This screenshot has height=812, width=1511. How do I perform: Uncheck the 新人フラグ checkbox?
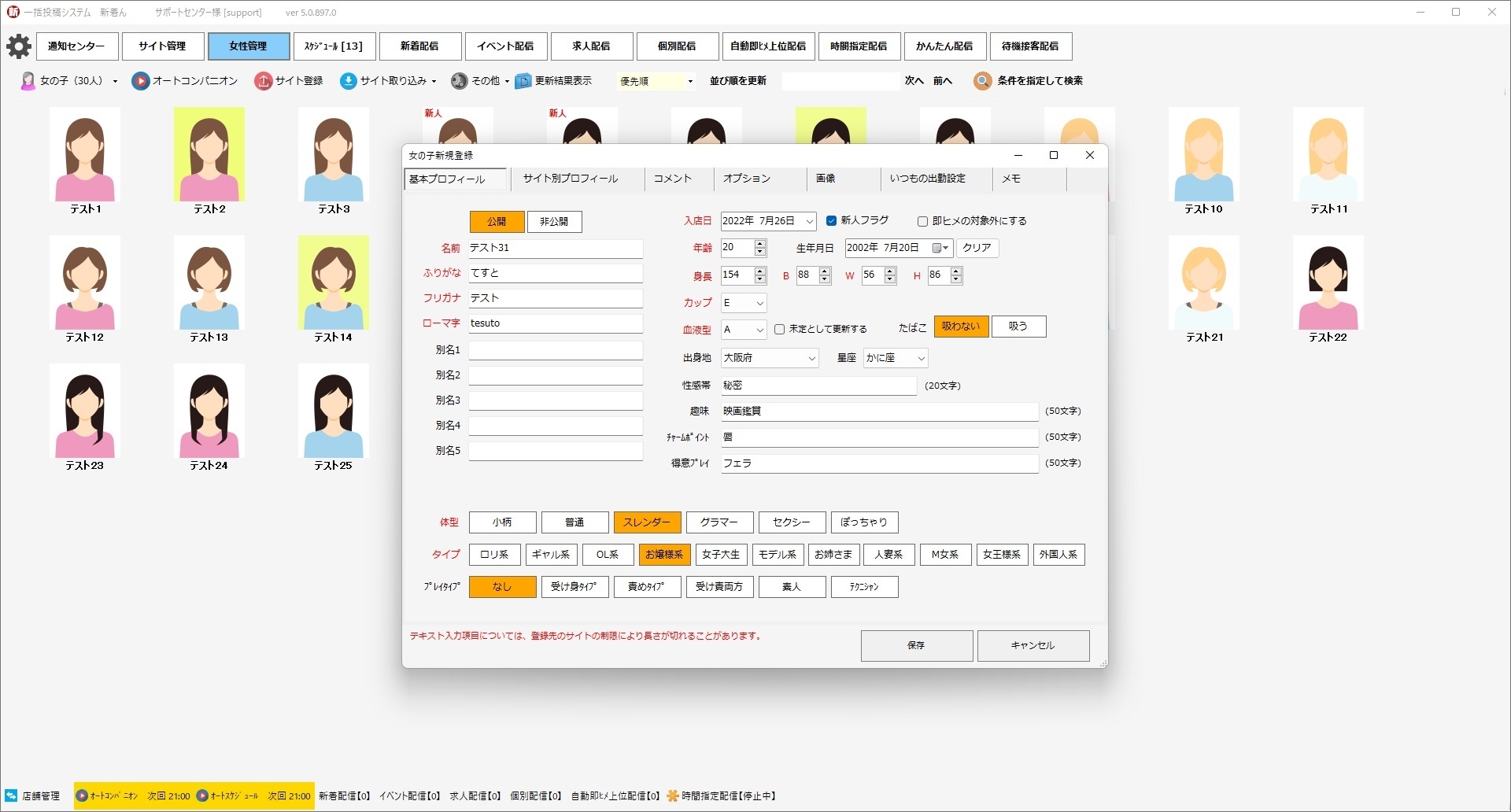point(831,221)
